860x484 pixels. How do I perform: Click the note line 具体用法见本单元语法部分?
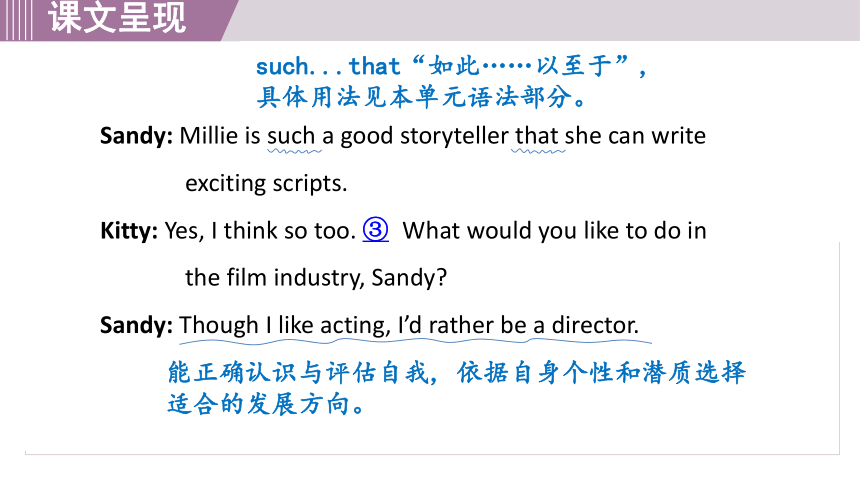click(x=423, y=98)
